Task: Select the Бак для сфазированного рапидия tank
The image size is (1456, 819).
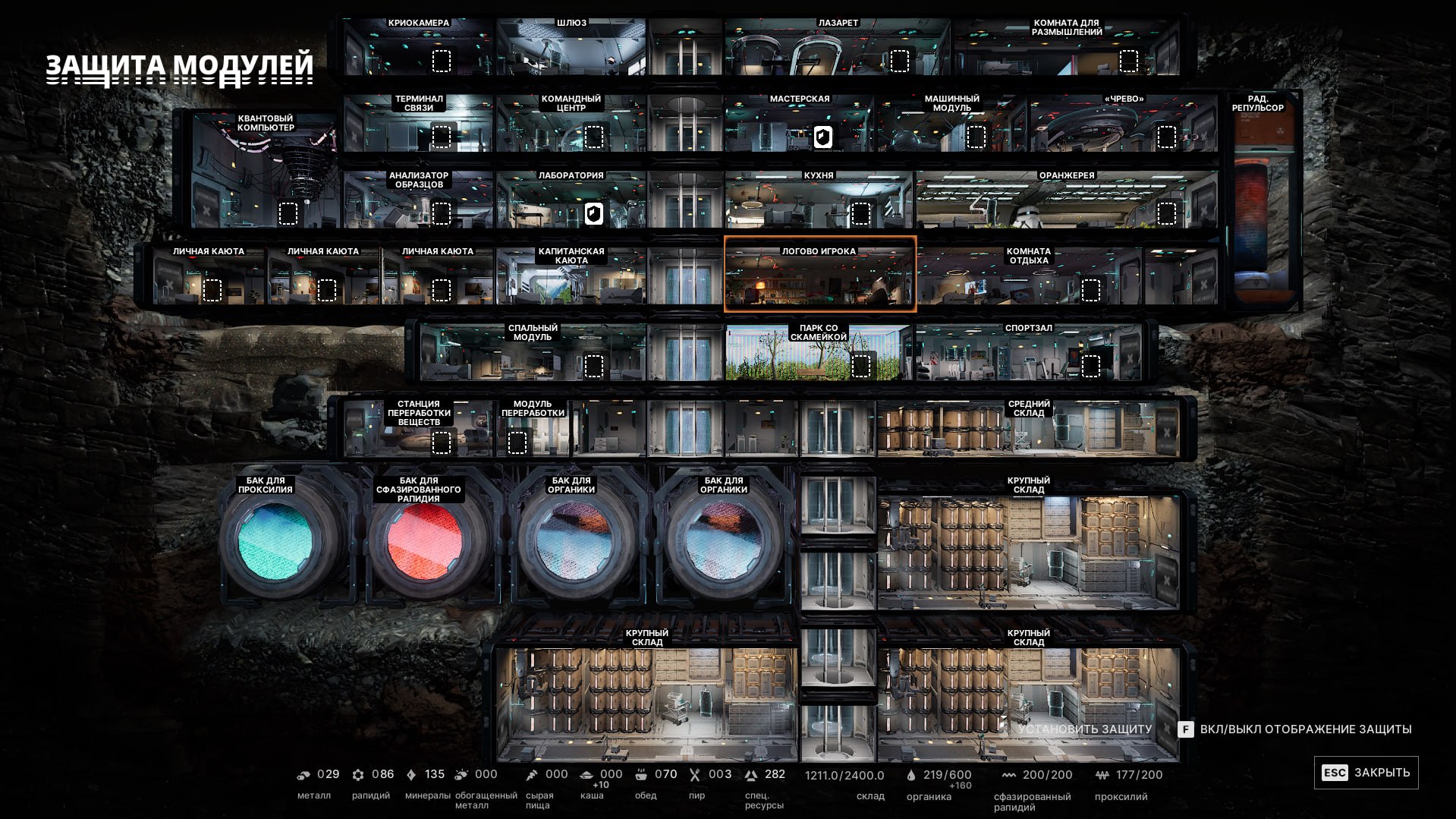Action: point(425,540)
